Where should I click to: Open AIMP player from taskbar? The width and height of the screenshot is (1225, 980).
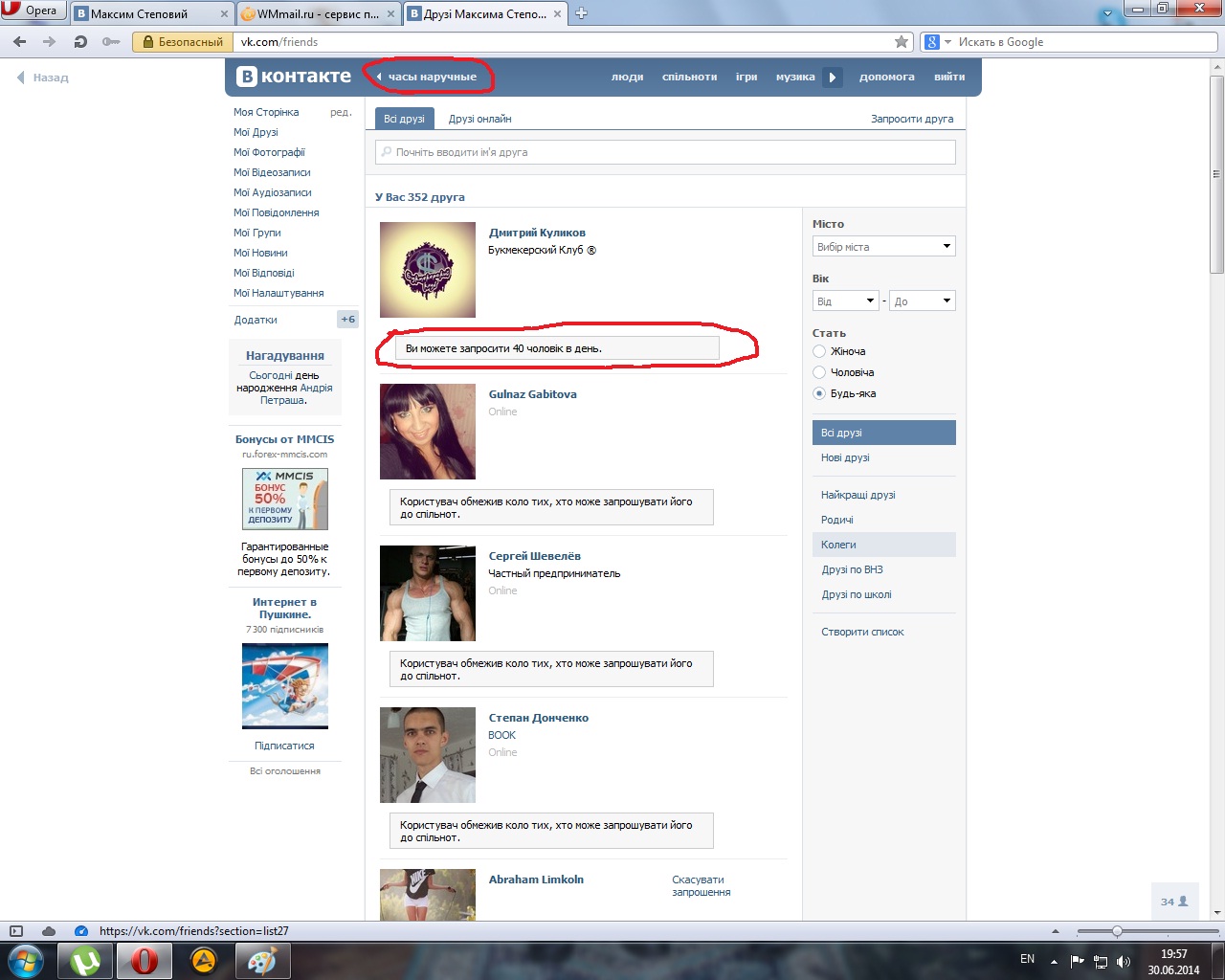point(203,961)
